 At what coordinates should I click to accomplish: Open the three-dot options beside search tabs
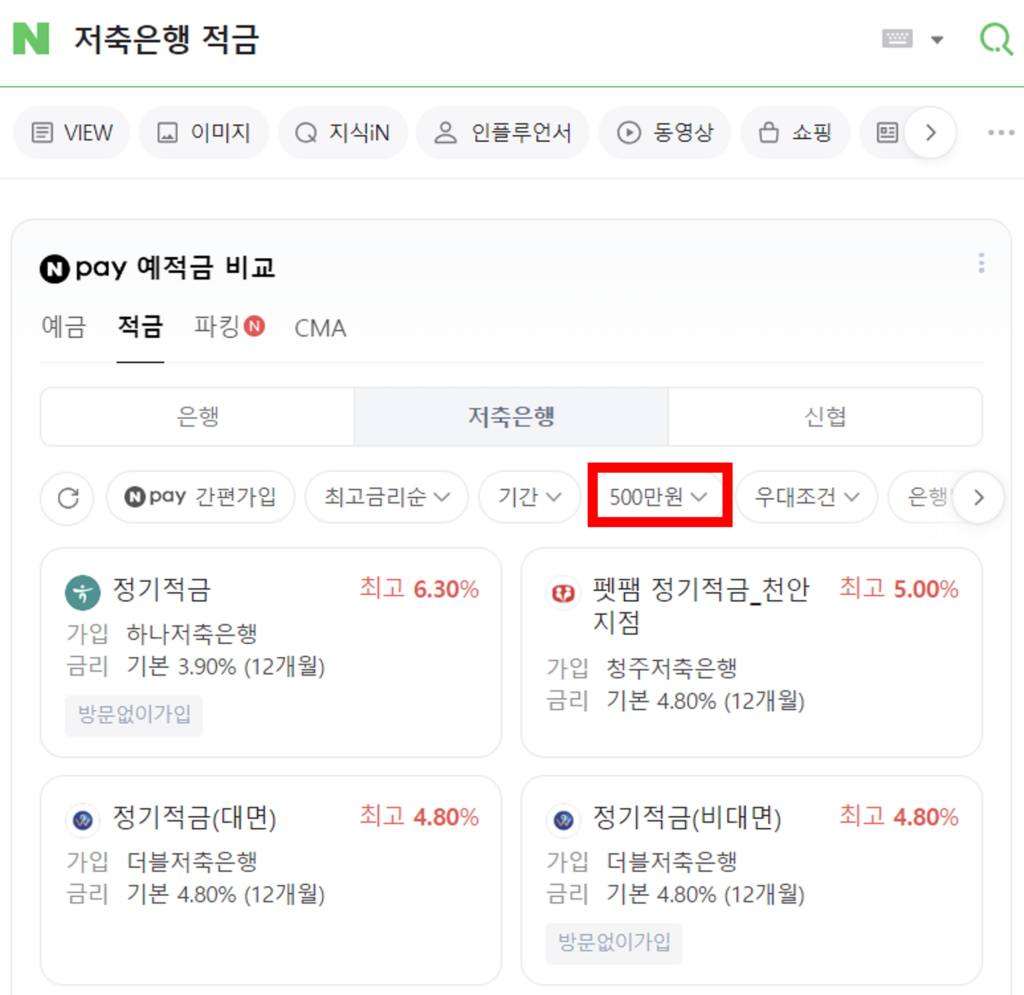point(1000,133)
